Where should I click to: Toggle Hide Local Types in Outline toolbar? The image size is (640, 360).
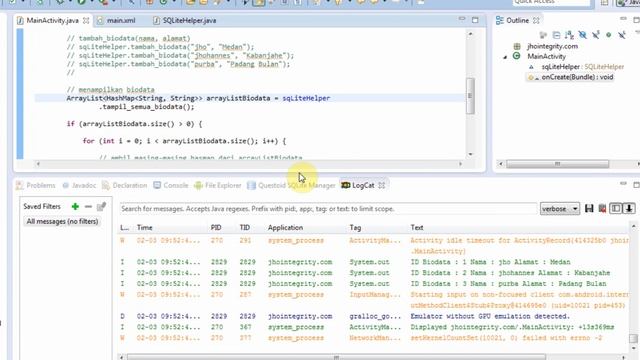tap(622, 35)
